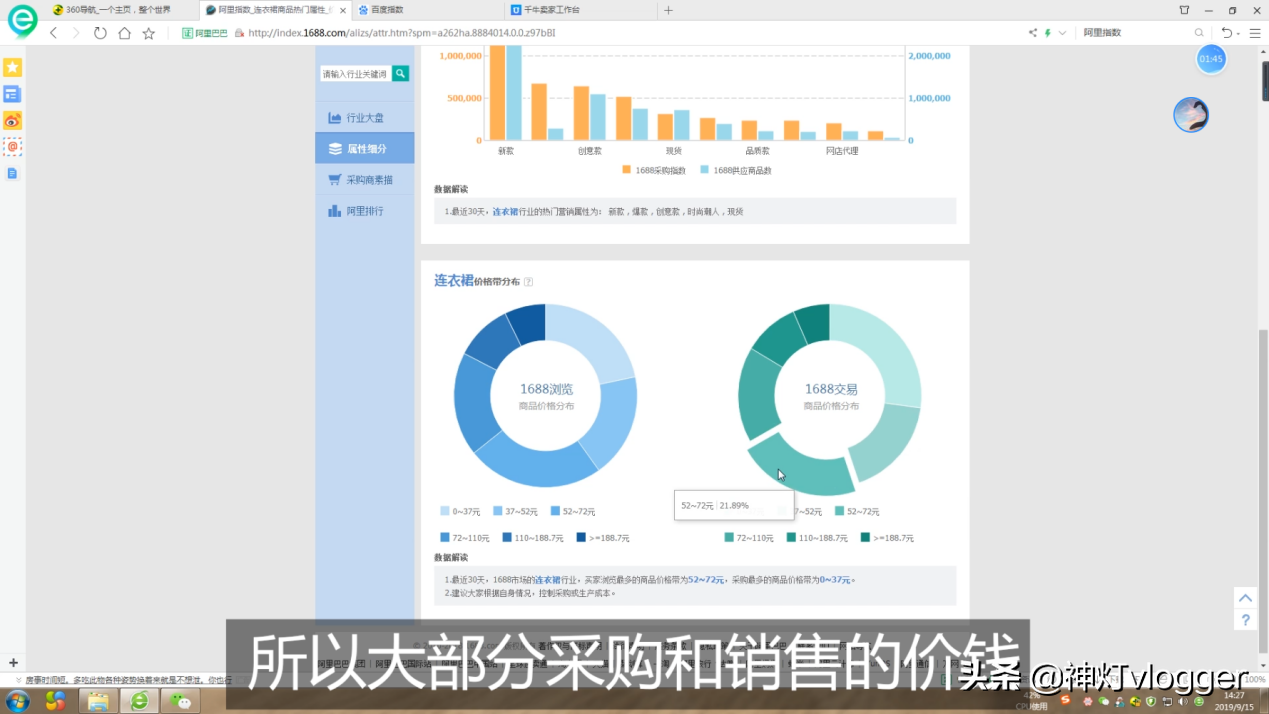Click the scroll-to-top arrow button

(x=1245, y=598)
